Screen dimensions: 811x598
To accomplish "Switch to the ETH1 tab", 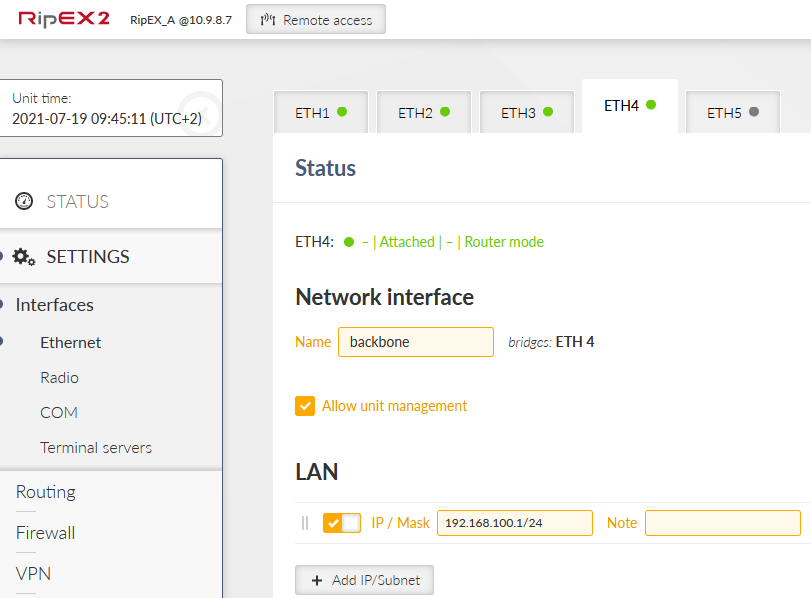I will (320, 113).
